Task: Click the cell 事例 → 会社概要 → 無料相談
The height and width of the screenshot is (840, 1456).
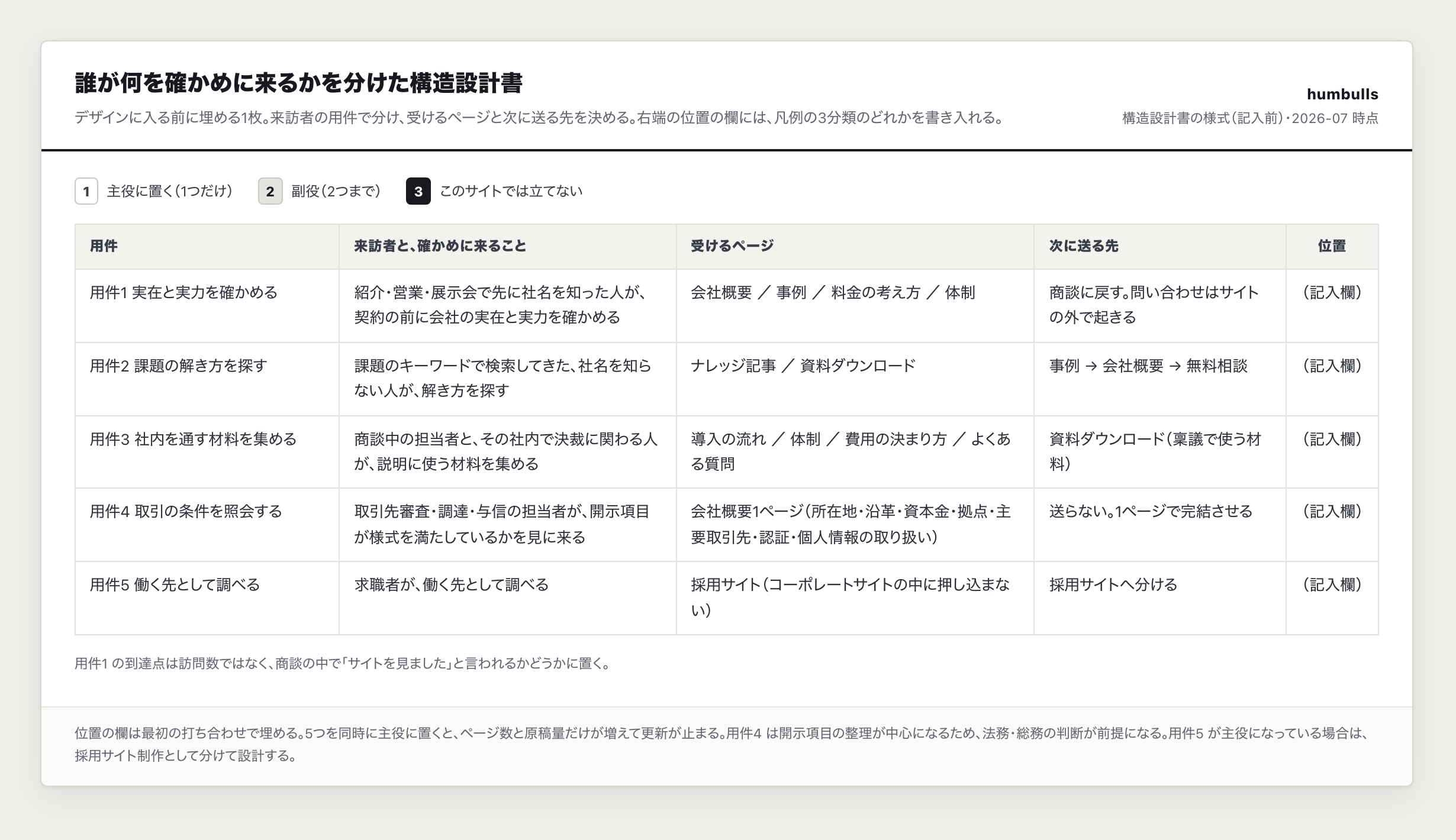Action: coord(1160,379)
